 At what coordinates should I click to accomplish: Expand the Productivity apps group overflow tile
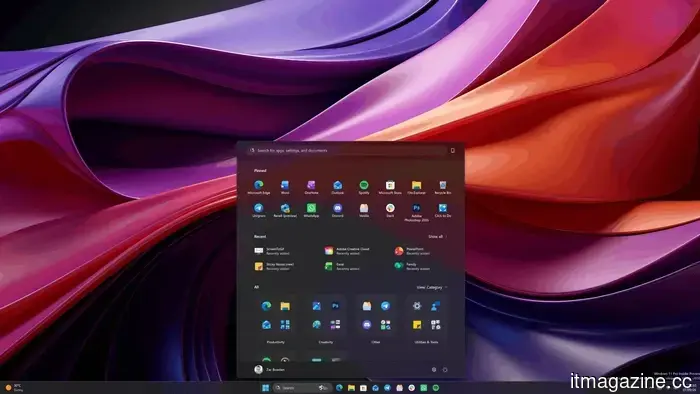tap(285, 325)
